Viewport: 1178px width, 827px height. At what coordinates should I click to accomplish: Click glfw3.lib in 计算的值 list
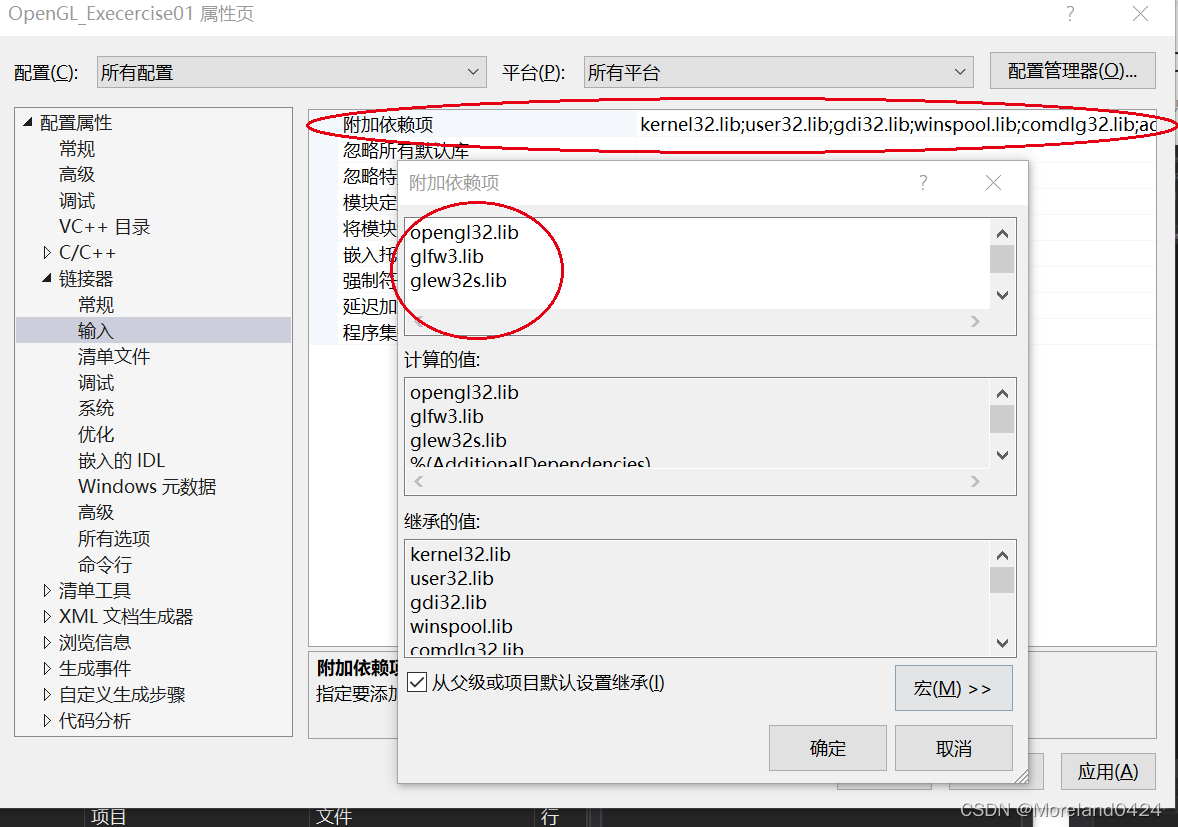(x=447, y=416)
